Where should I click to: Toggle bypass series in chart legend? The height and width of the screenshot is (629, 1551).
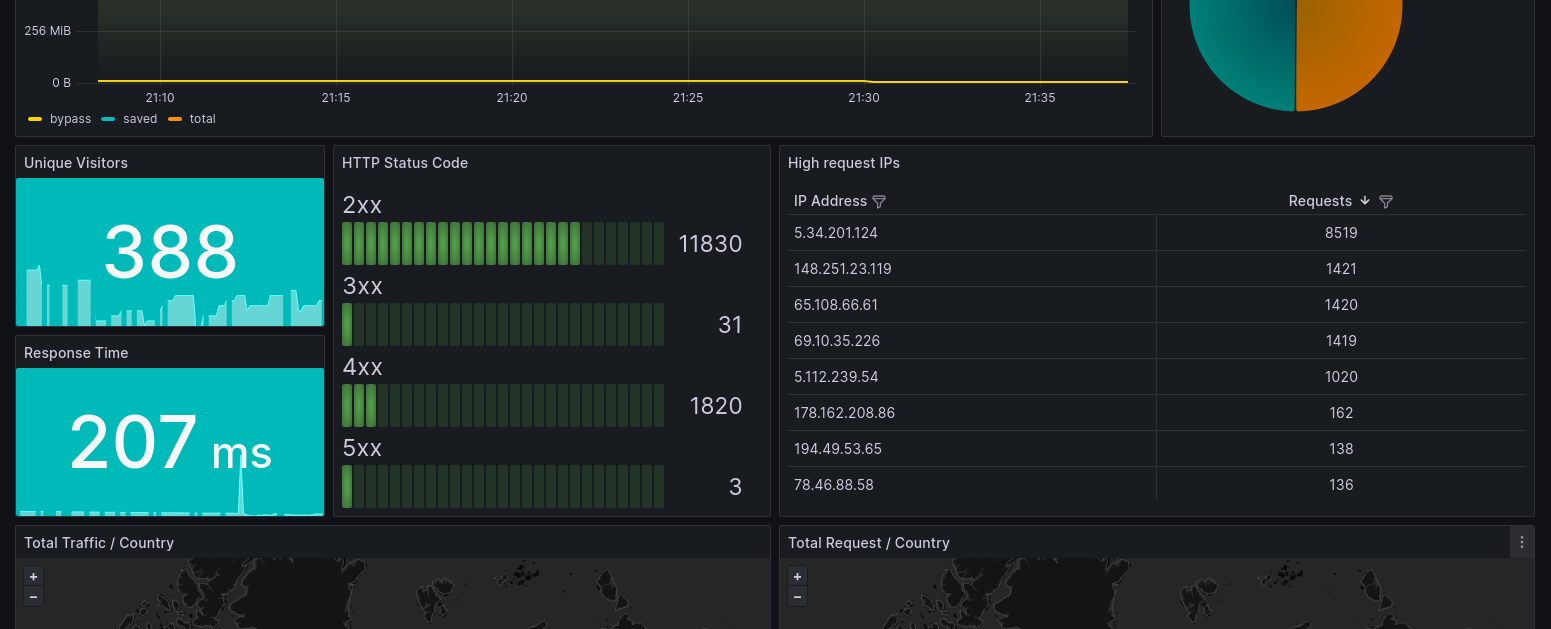(60, 119)
